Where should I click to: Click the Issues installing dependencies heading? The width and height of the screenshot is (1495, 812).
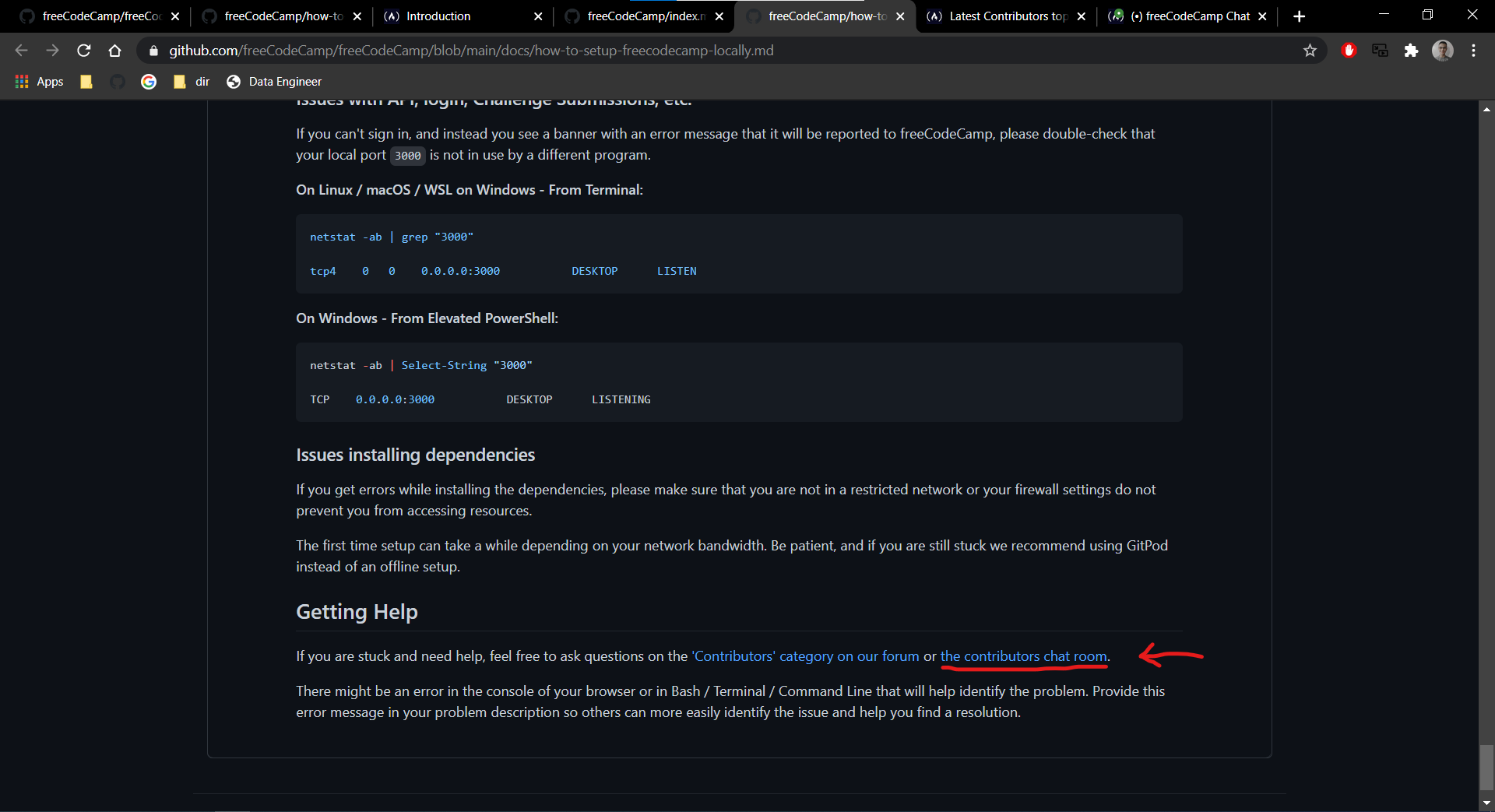tap(415, 455)
